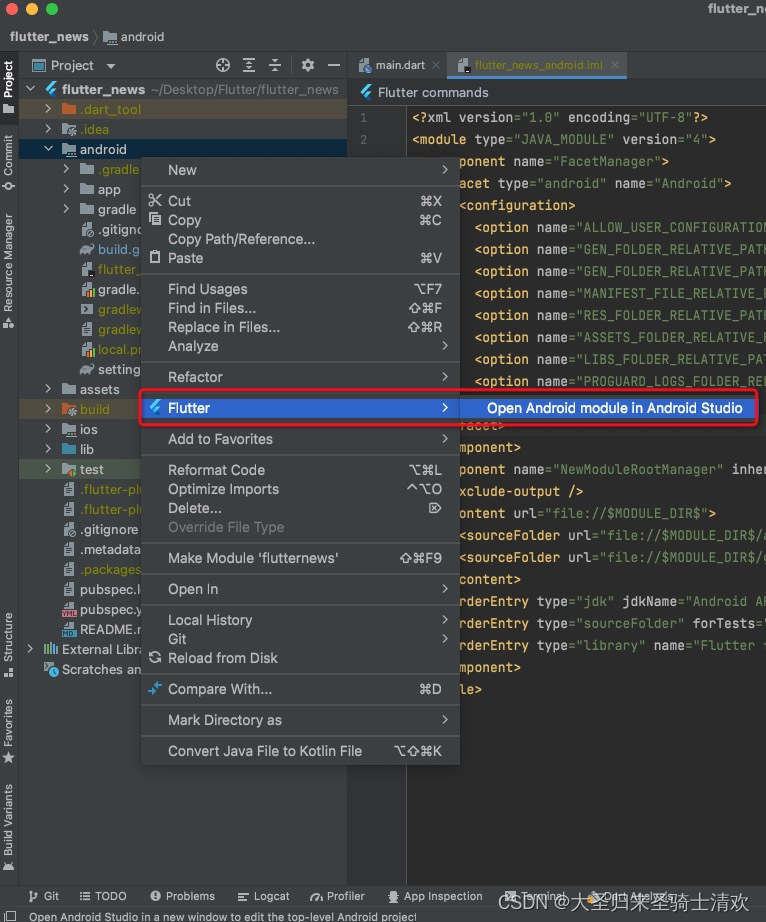Expand the build folder
This screenshot has height=922, width=766.
coord(48,409)
